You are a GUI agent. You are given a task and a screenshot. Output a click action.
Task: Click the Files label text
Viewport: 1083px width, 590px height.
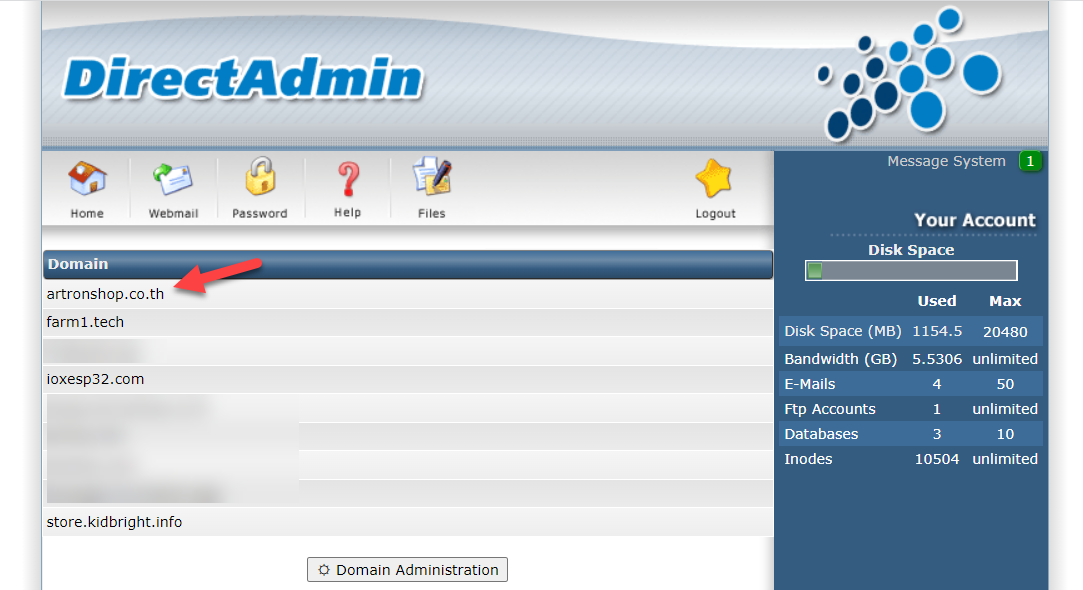pyautogui.click(x=432, y=213)
